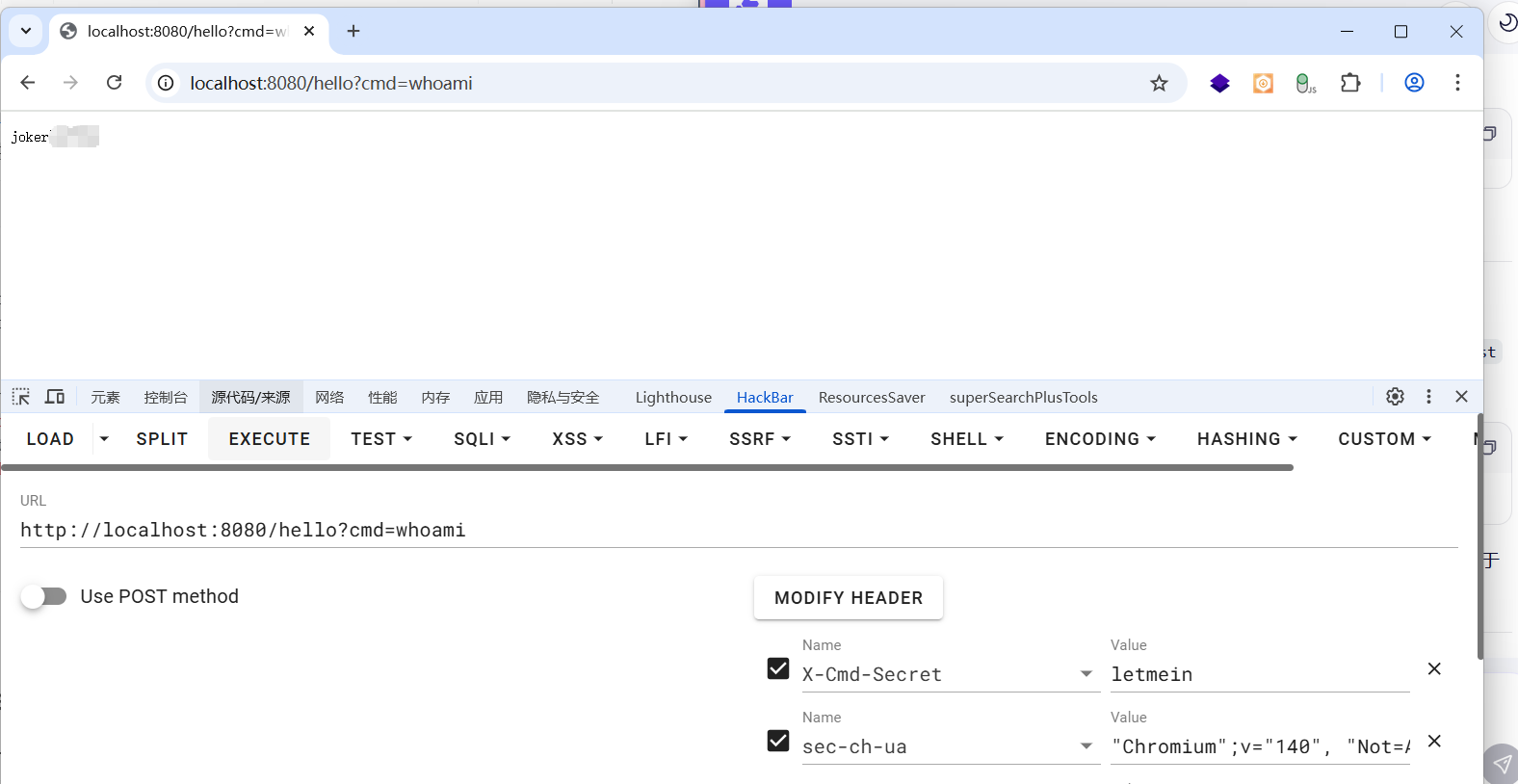
Task: Uncheck the X-Cmd-Secret header checkbox
Action: coord(778,668)
